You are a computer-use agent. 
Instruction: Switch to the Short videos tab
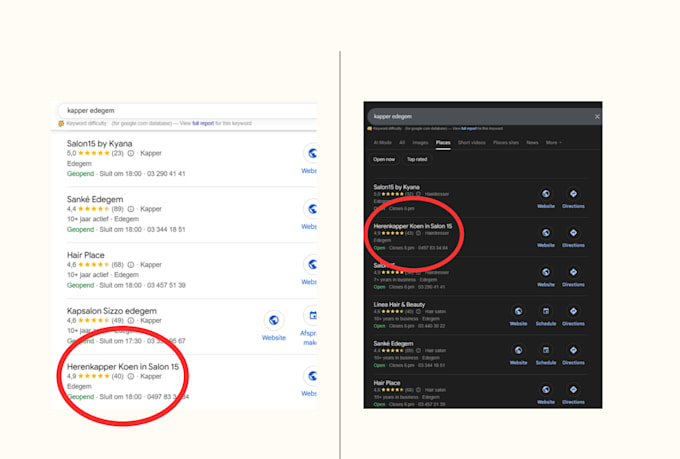pyautogui.click(x=472, y=142)
